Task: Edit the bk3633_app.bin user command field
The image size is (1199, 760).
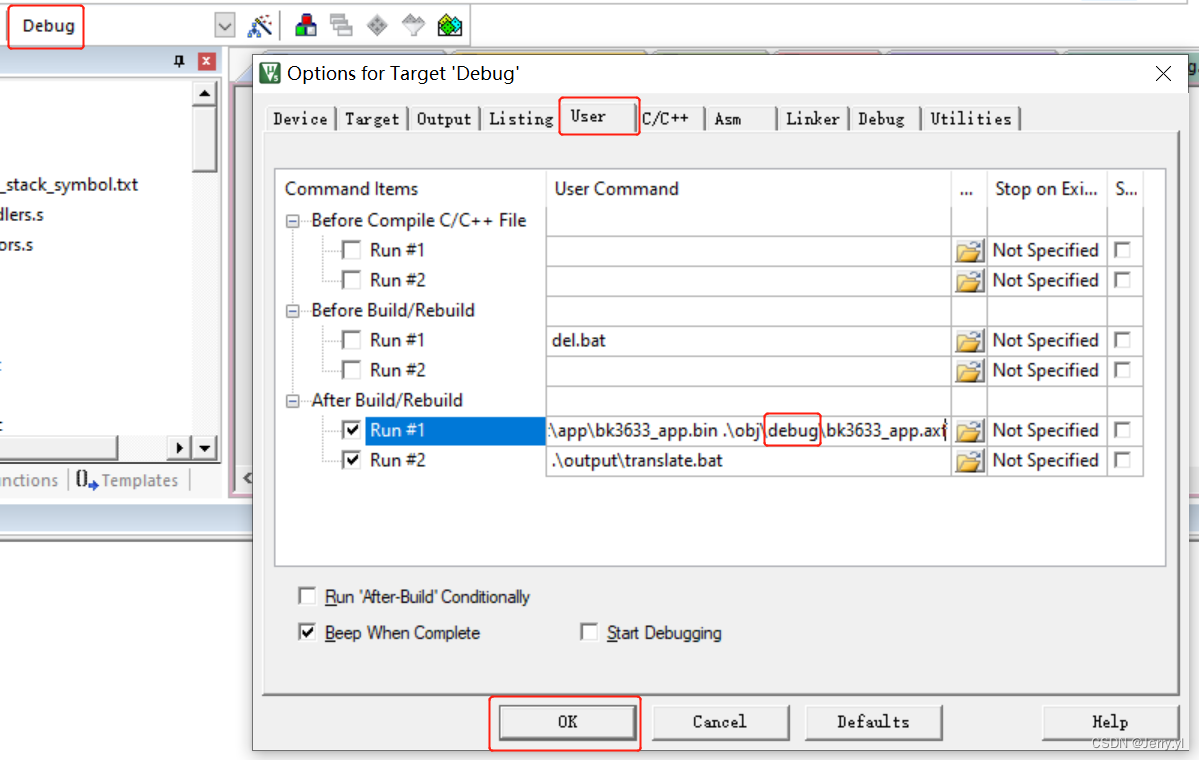Action: pos(749,430)
